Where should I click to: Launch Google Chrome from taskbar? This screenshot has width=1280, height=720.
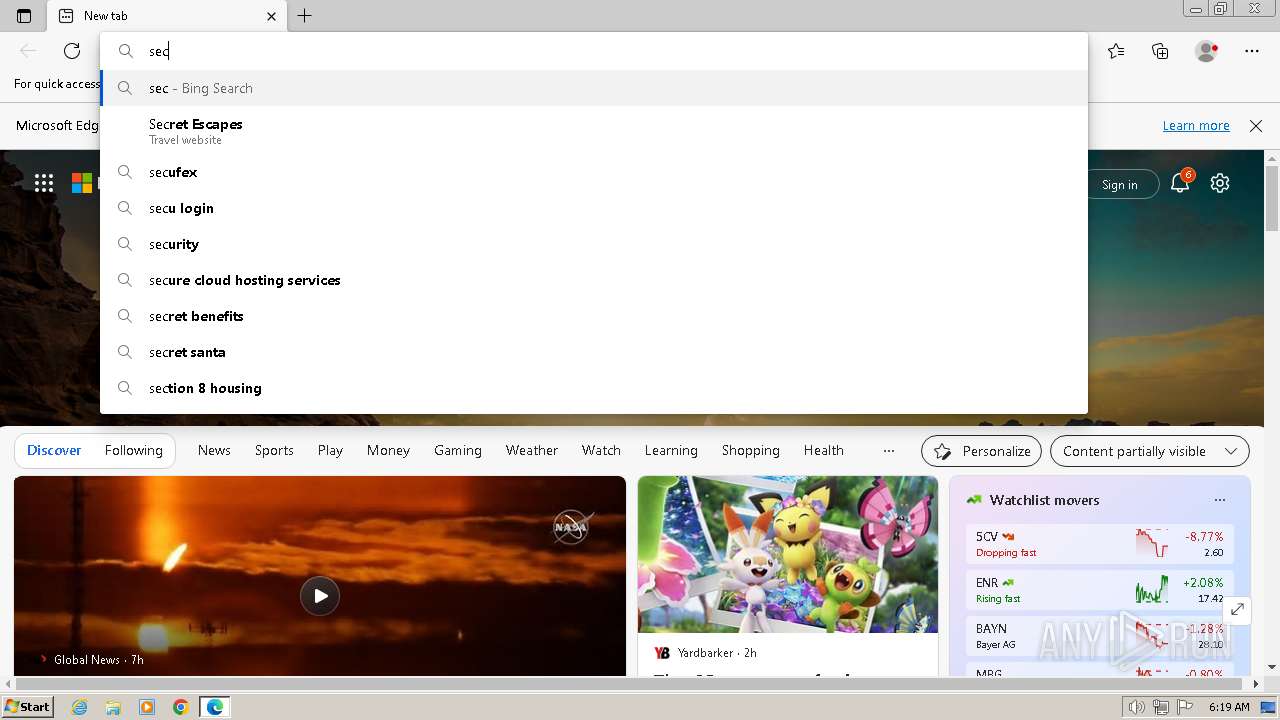click(180, 707)
